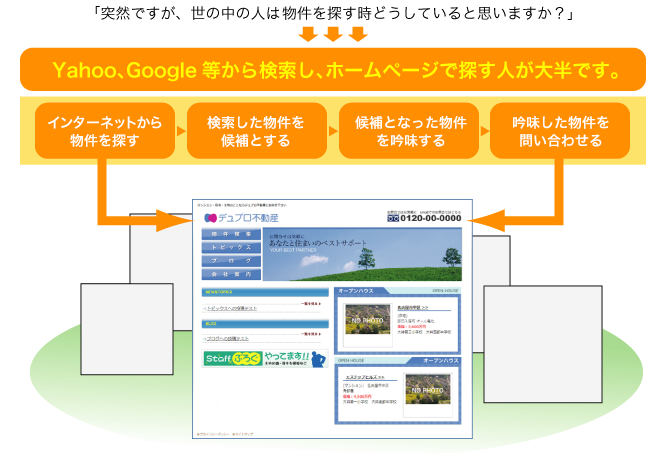Click the デュプロ不動産 logo
The width and height of the screenshot is (665, 453).
pos(241,218)
